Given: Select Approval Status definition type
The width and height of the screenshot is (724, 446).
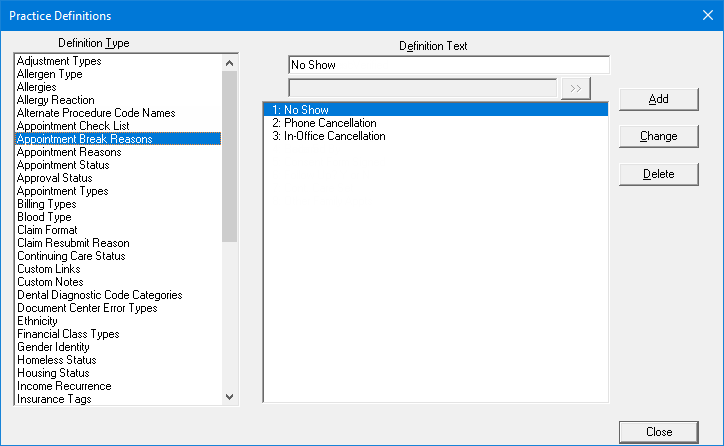Looking at the screenshot, I should point(118,178).
